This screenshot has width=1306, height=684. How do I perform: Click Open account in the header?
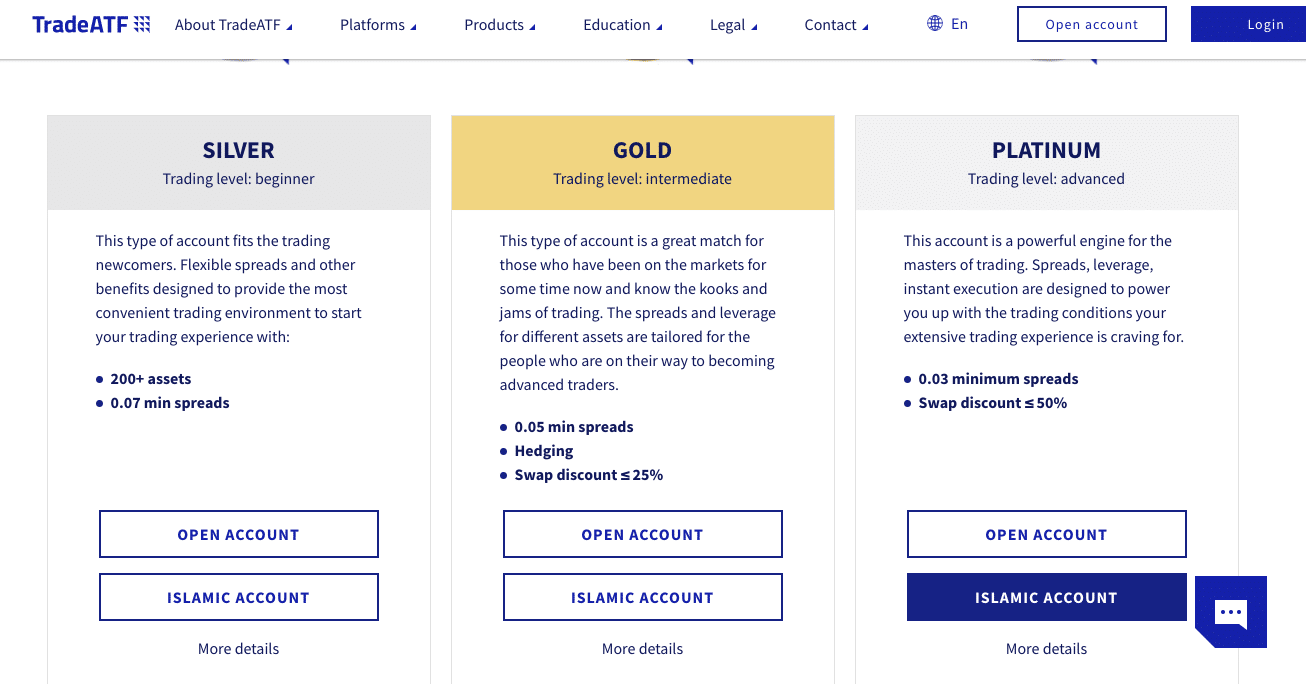tap(1092, 24)
